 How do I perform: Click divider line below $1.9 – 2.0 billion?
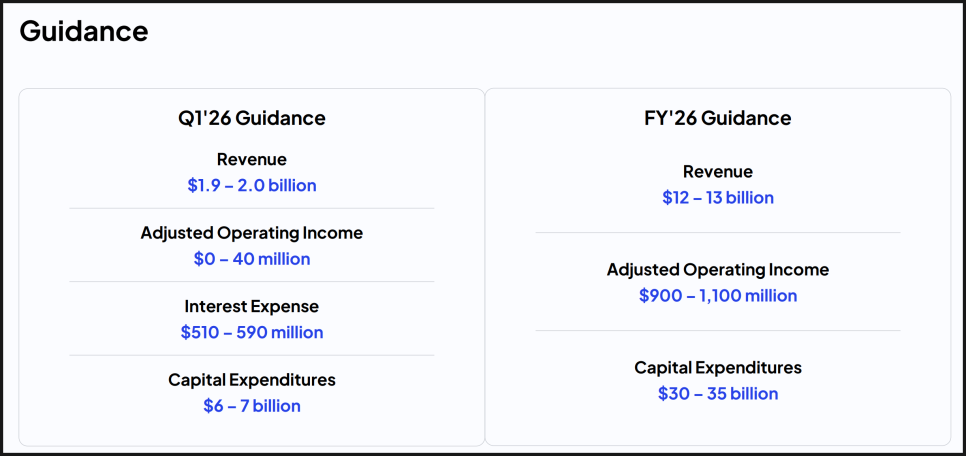coord(252,208)
